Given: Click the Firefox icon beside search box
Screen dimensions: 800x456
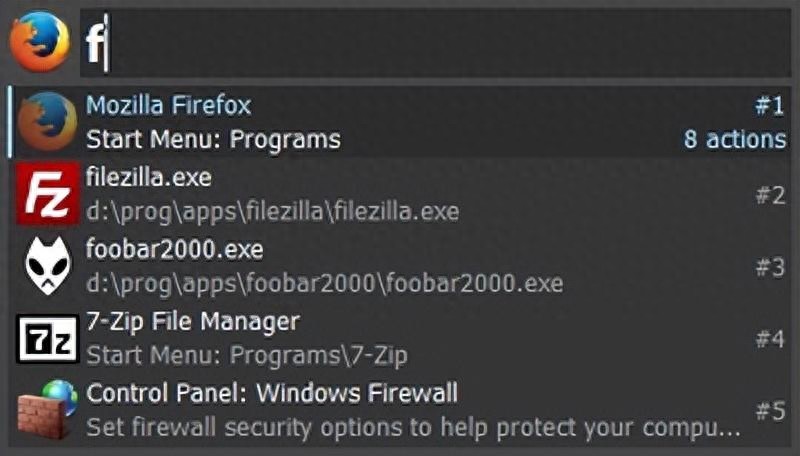Looking at the screenshot, I should 40,41.
